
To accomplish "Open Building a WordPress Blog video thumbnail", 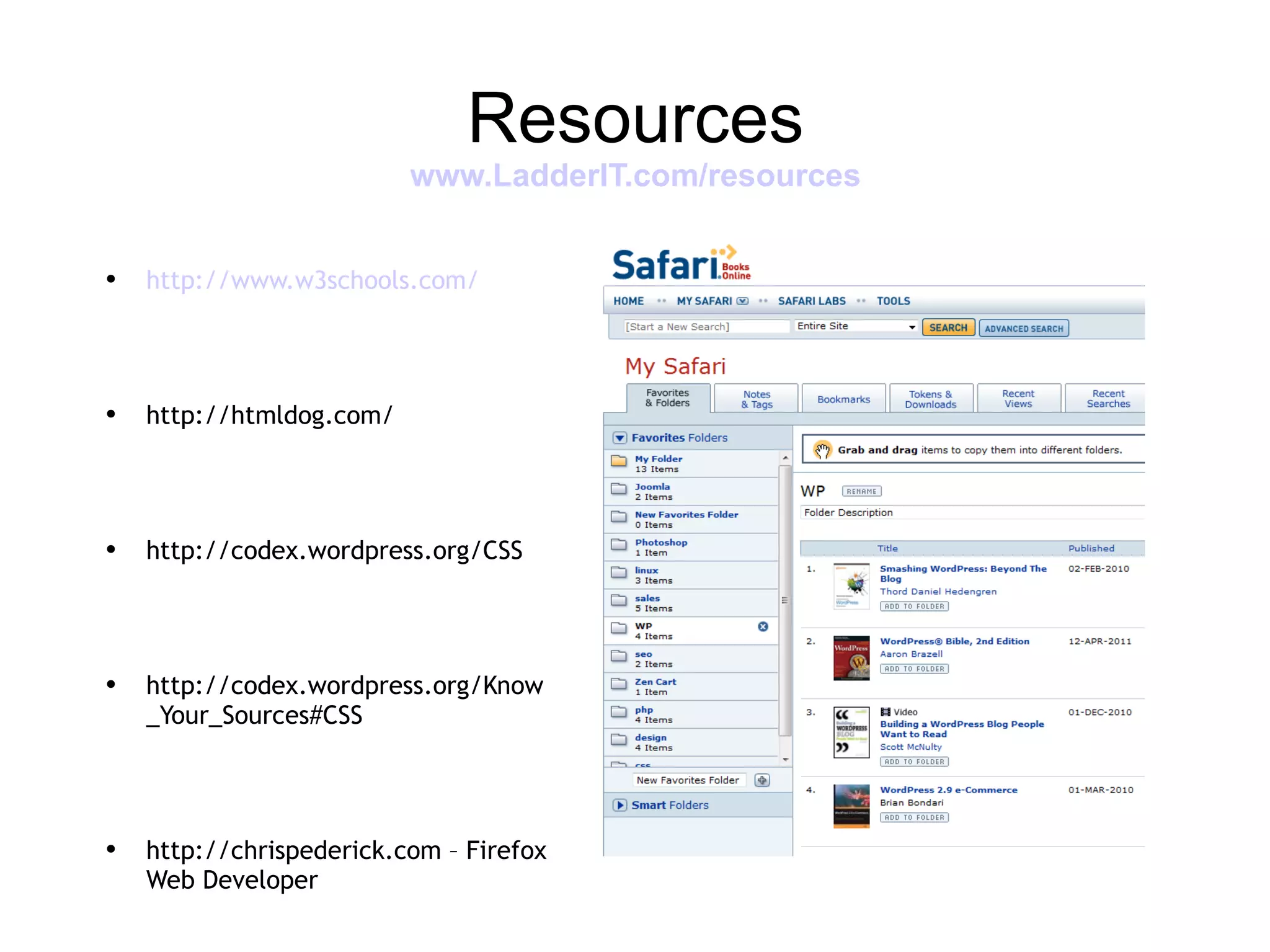I will click(851, 732).
